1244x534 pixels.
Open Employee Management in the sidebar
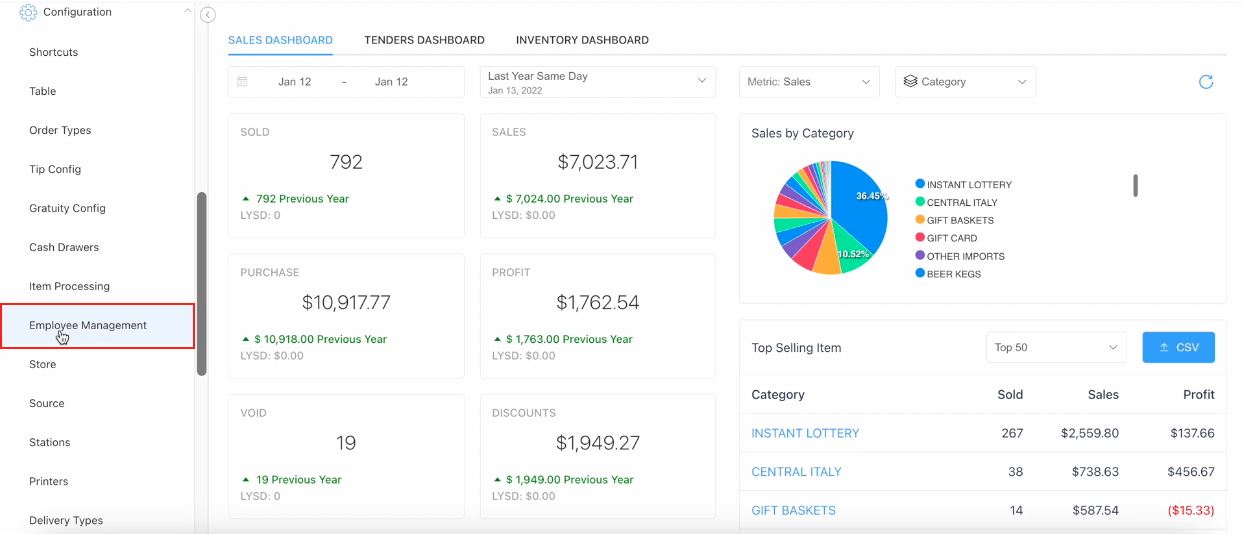pyautogui.click(x=88, y=325)
